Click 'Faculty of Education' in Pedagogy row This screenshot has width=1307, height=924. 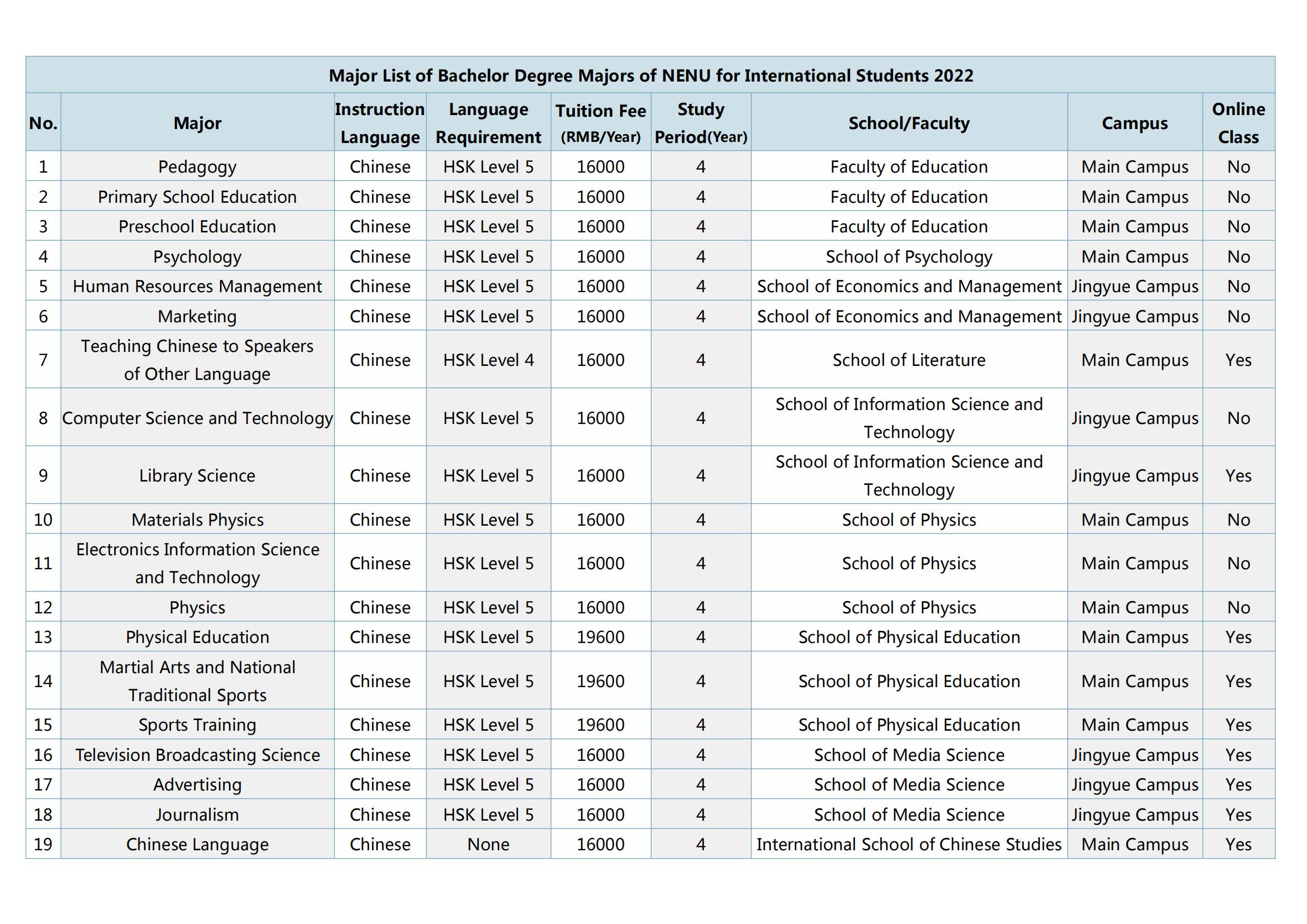[909, 166]
